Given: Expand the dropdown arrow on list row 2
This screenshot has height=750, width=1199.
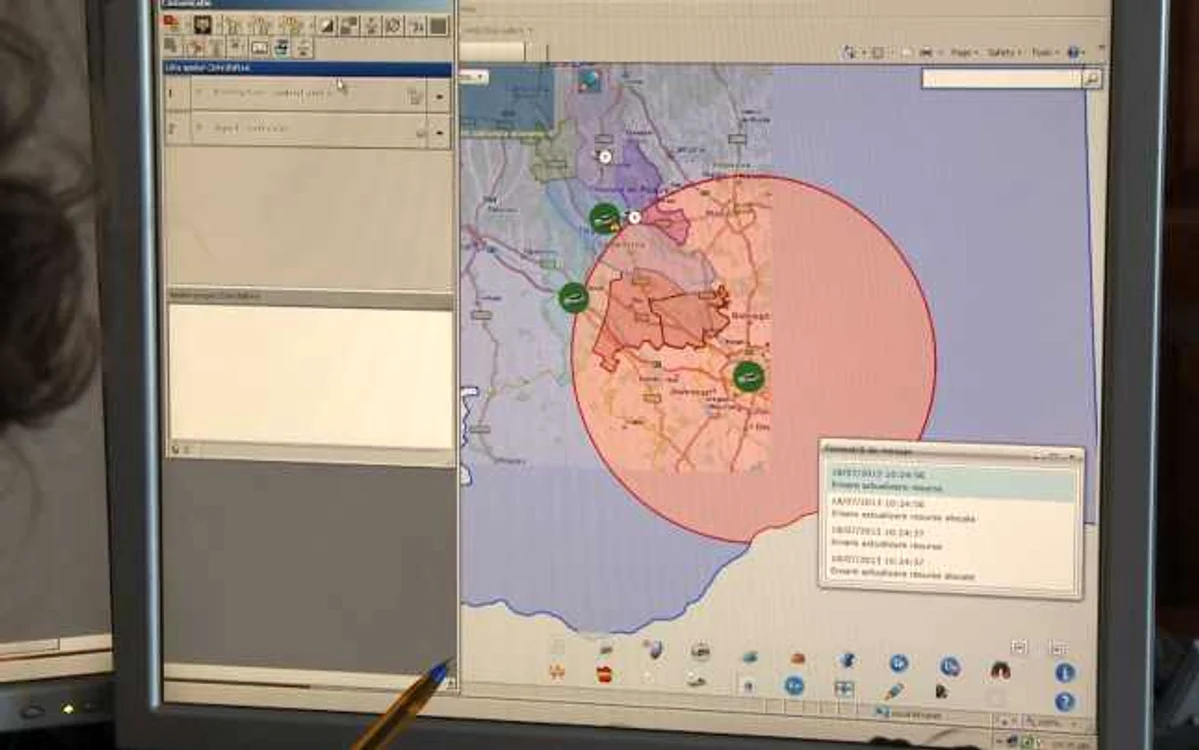Looking at the screenshot, I should pos(440,132).
